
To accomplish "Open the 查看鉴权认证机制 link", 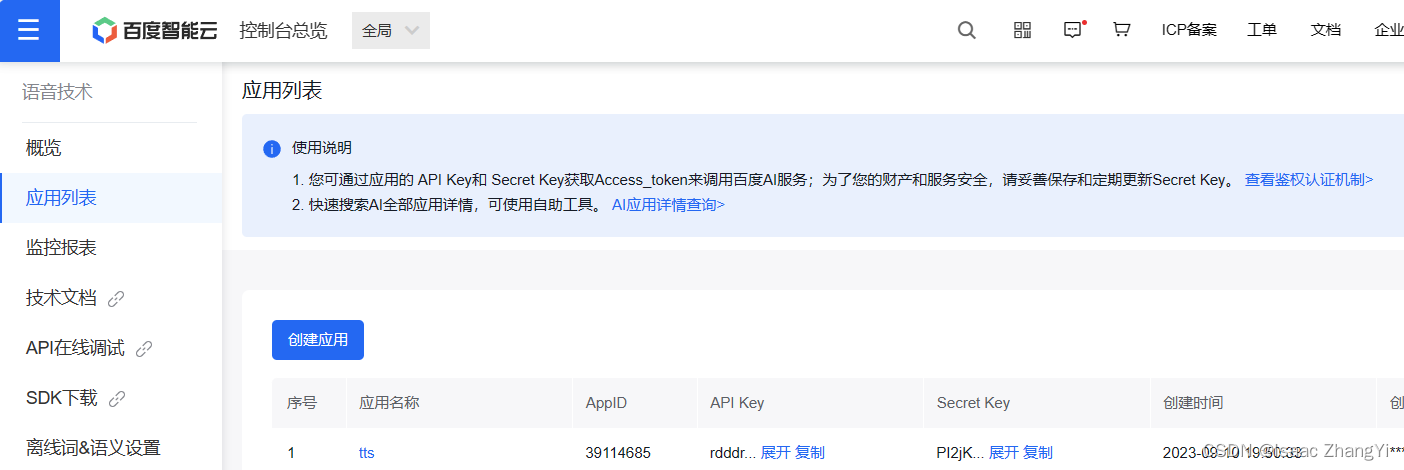I will click(1309, 180).
